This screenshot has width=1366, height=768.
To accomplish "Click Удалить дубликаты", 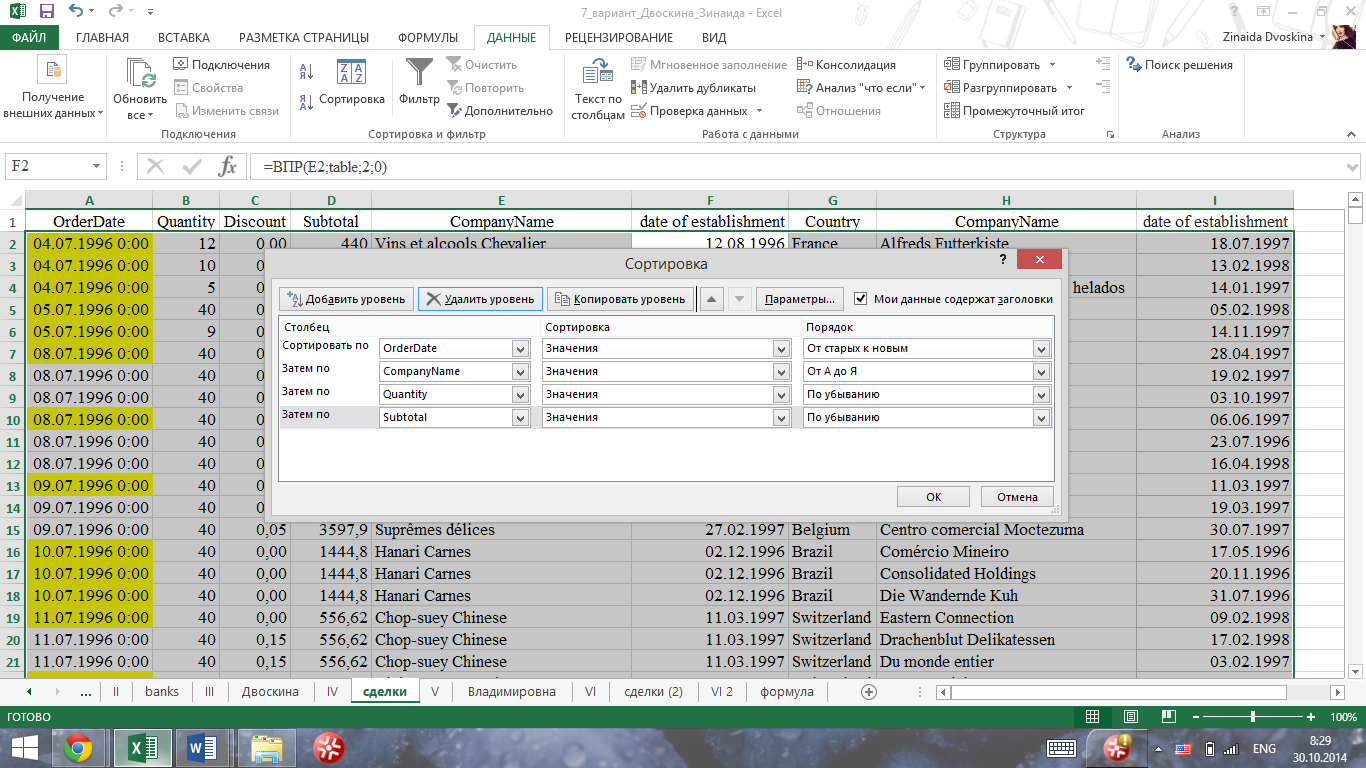I will click(x=693, y=88).
